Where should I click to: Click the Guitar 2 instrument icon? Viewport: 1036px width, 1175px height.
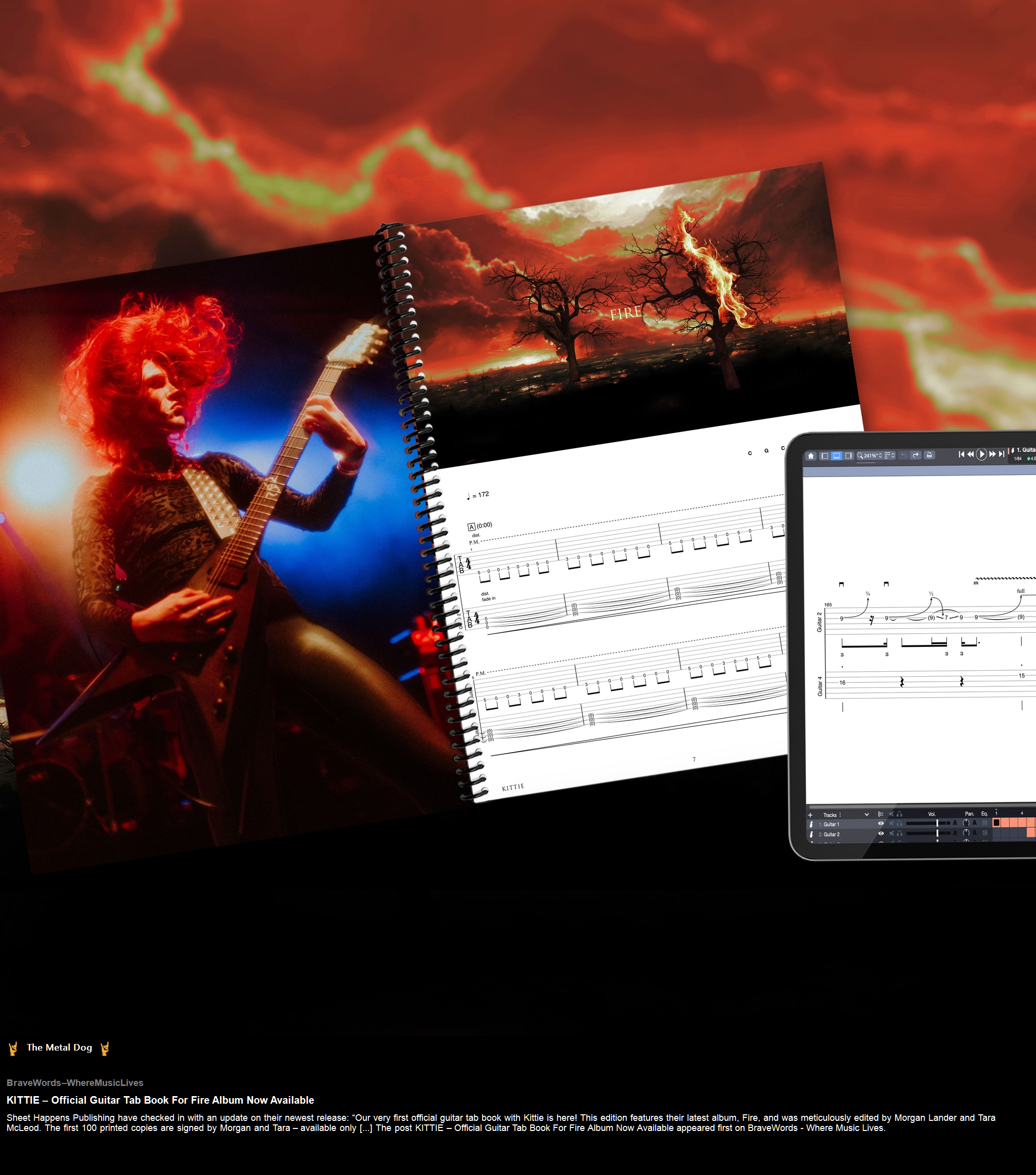(x=811, y=835)
